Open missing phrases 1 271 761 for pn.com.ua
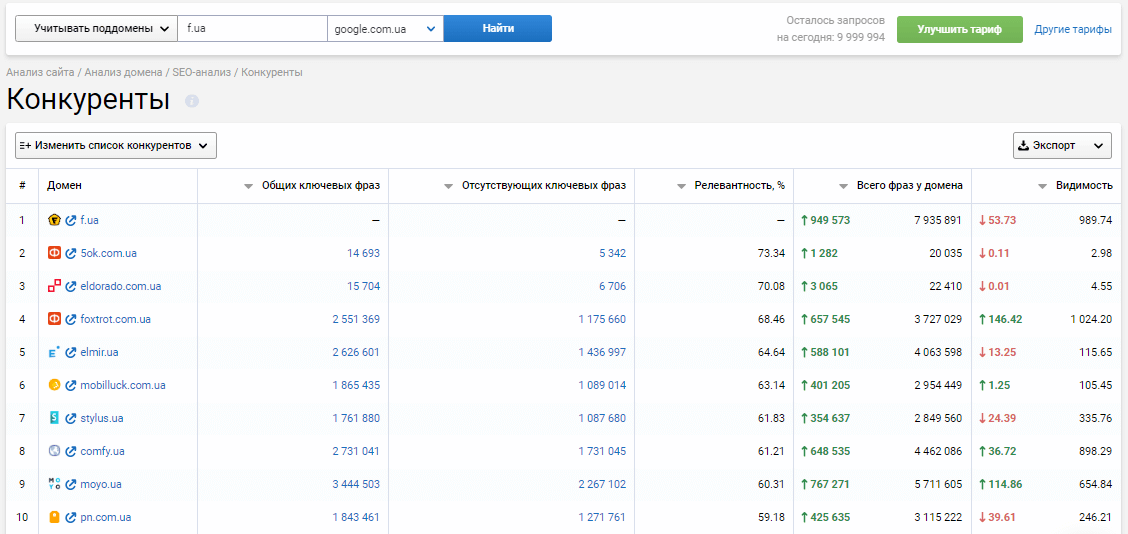This screenshot has height=534, width=1128. (602, 517)
